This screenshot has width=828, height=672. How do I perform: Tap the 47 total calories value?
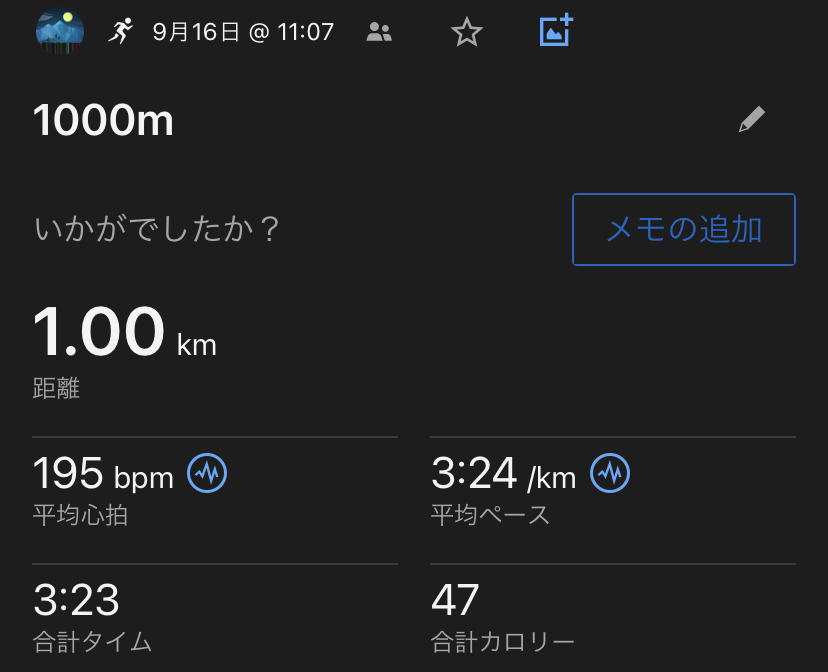coord(455,601)
